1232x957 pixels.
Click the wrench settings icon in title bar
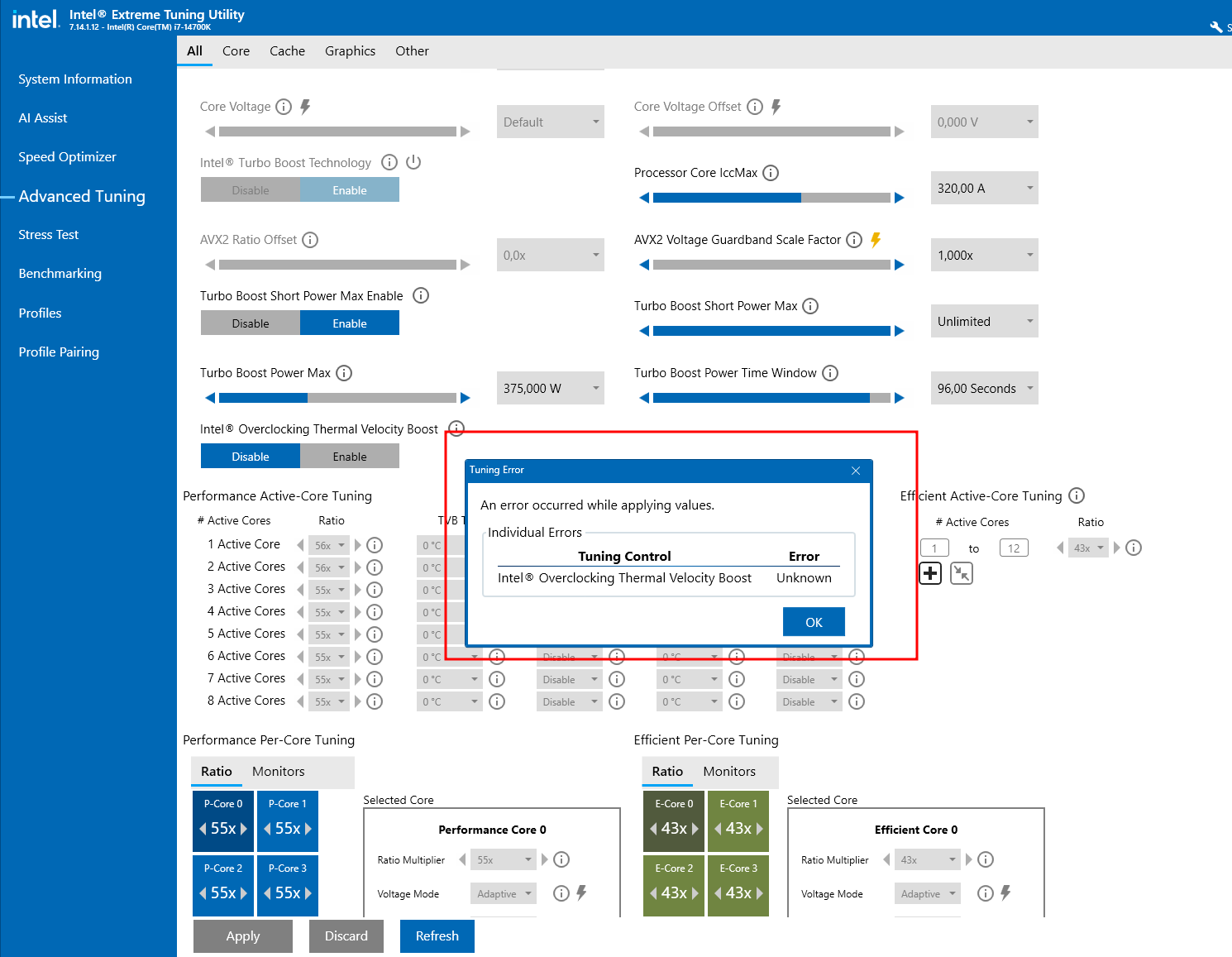(1215, 26)
